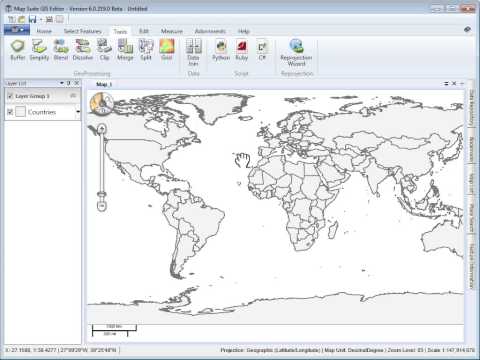Viewport: 480px width, 360px height.
Task: Select the Clip tool
Action: pos(104,50)
